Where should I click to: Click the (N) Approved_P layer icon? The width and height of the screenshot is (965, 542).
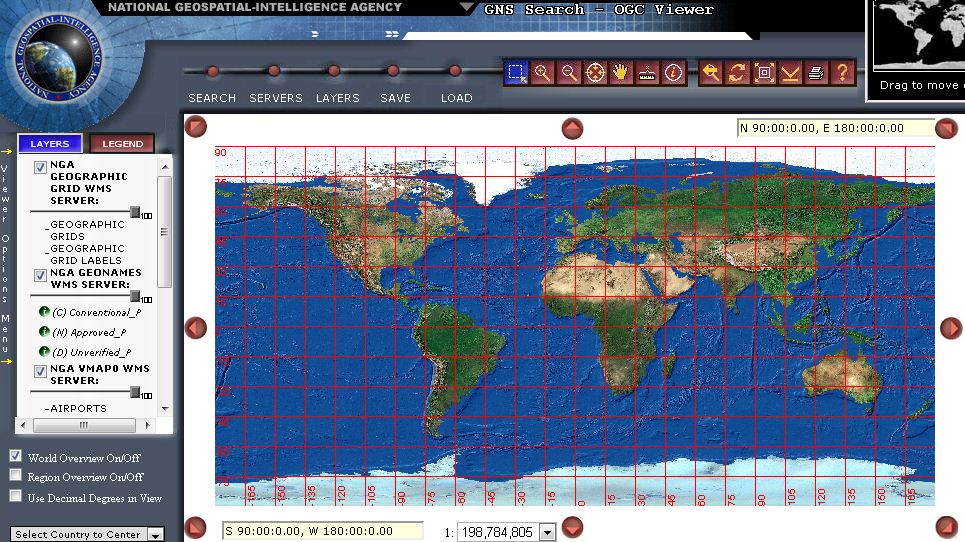tap(44, 332)
